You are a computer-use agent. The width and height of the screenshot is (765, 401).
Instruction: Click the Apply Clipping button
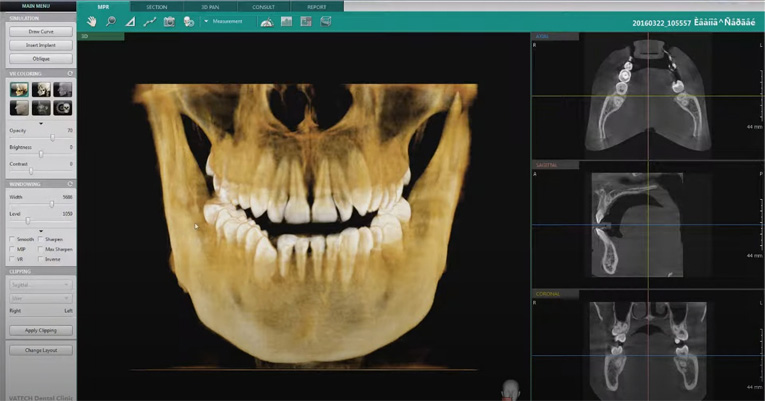(39, 329)
